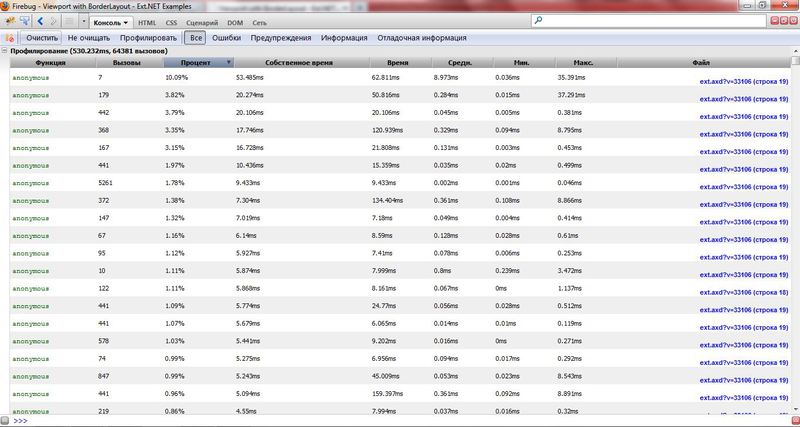Sort by the Средн. column

[462, 63]
